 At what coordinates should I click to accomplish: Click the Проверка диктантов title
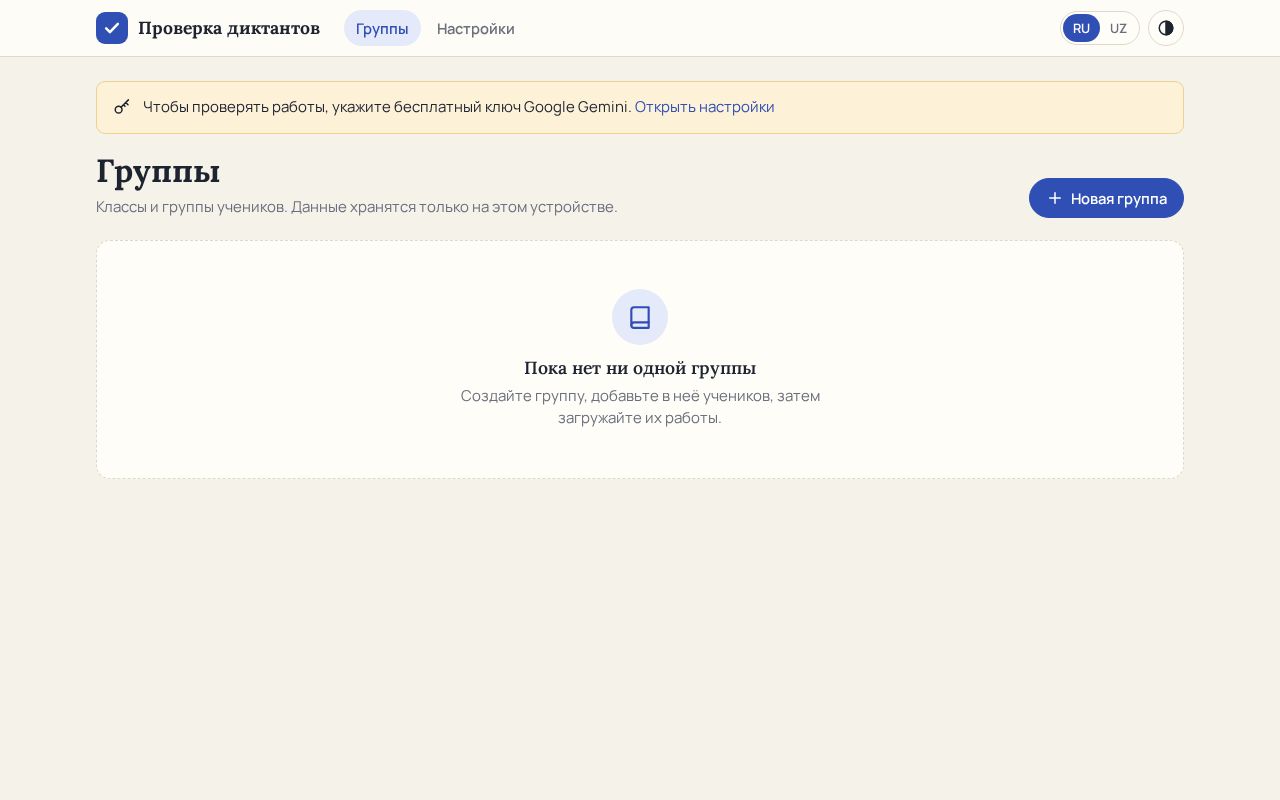(x=229, y=28)
